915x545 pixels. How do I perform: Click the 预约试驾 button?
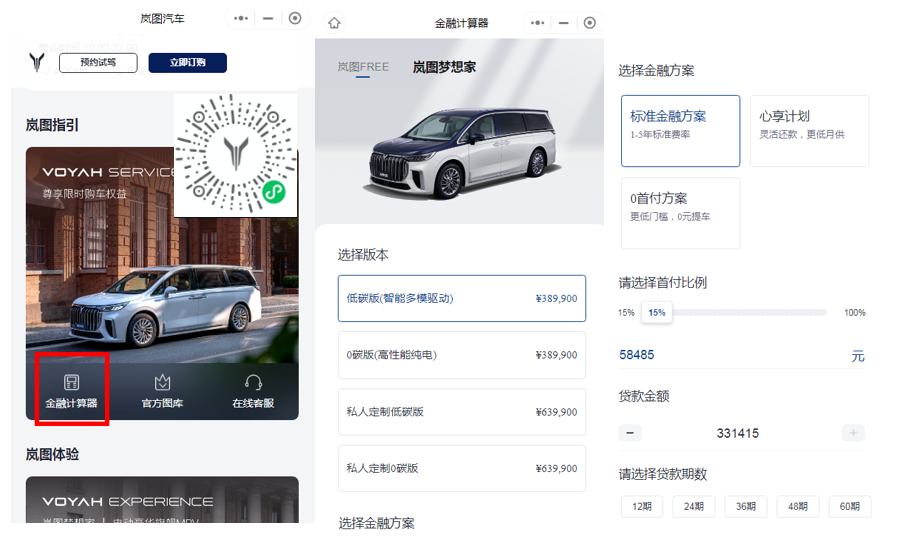point(98,62)
